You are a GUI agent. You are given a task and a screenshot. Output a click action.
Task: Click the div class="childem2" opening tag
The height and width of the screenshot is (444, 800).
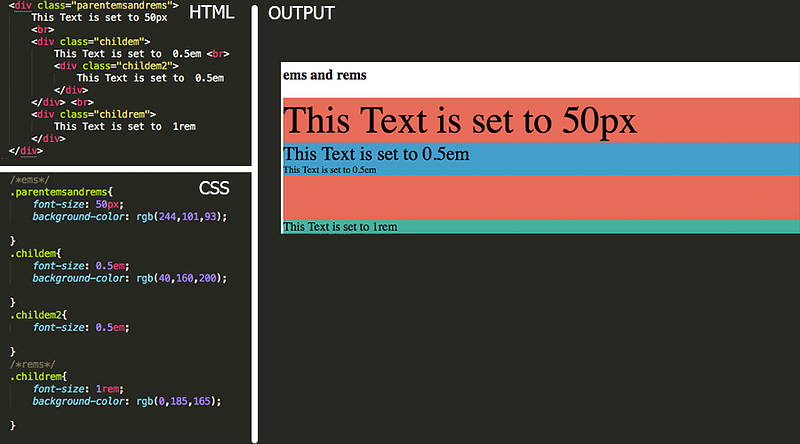coord(116,66)
